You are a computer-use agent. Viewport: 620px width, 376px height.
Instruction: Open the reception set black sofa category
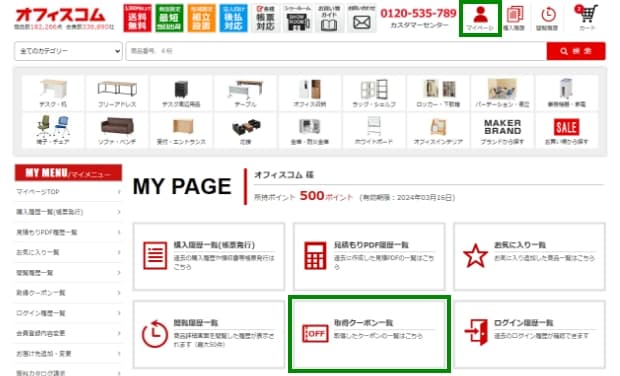(246, 130)
